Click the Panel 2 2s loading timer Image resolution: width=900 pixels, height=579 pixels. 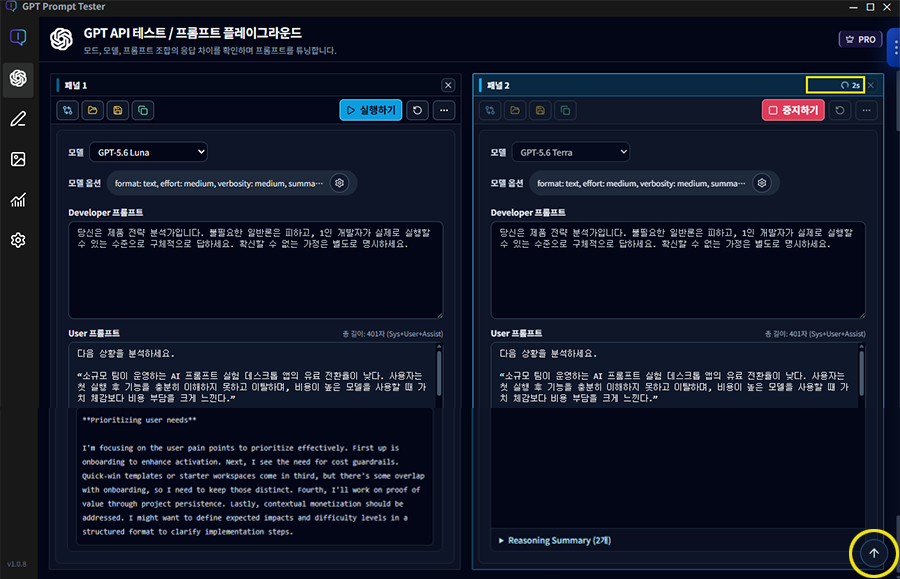click(x=850, y=86)
